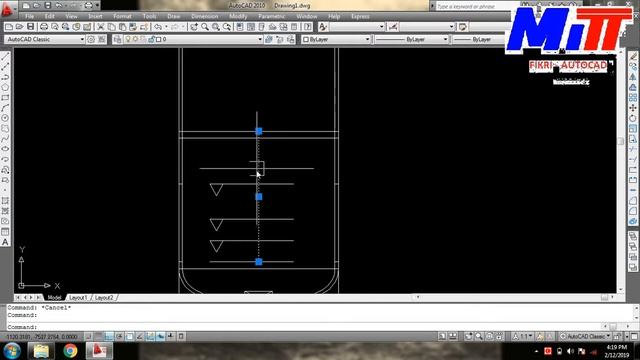Screen dimensions: 640x360
Task: Click the Help question mark icon
Action: click(308, 27)
